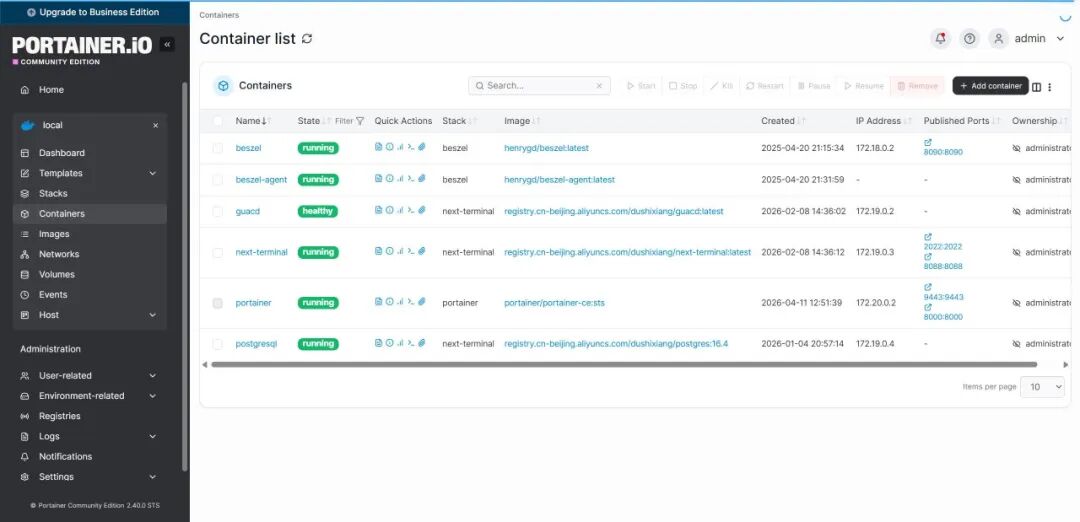This screenshot has width=1080, height=522.
Task: Click Add container button
Action: click(990, 86)
